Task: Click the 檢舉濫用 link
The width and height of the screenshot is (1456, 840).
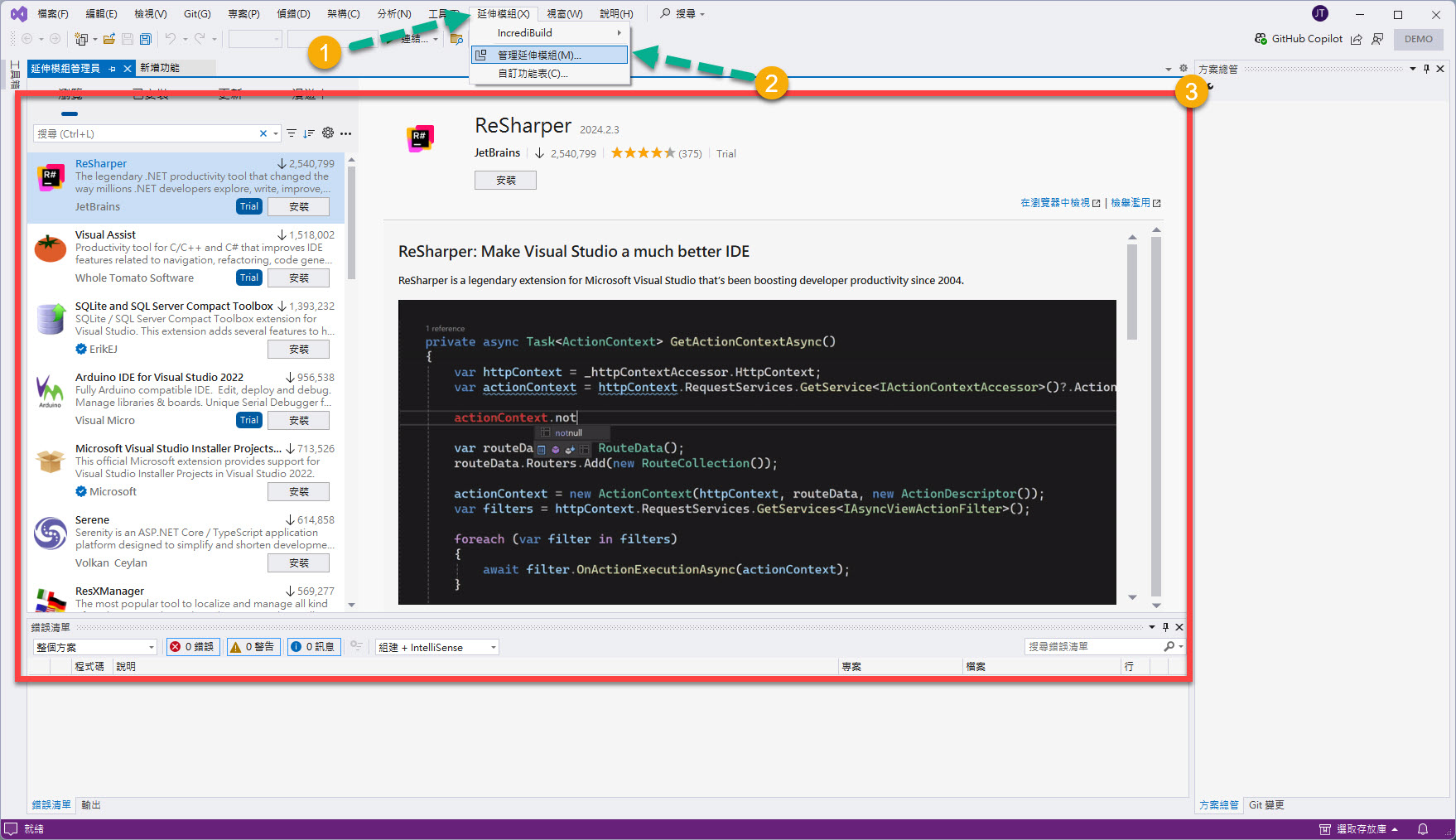Action: tap(1135, 203)
